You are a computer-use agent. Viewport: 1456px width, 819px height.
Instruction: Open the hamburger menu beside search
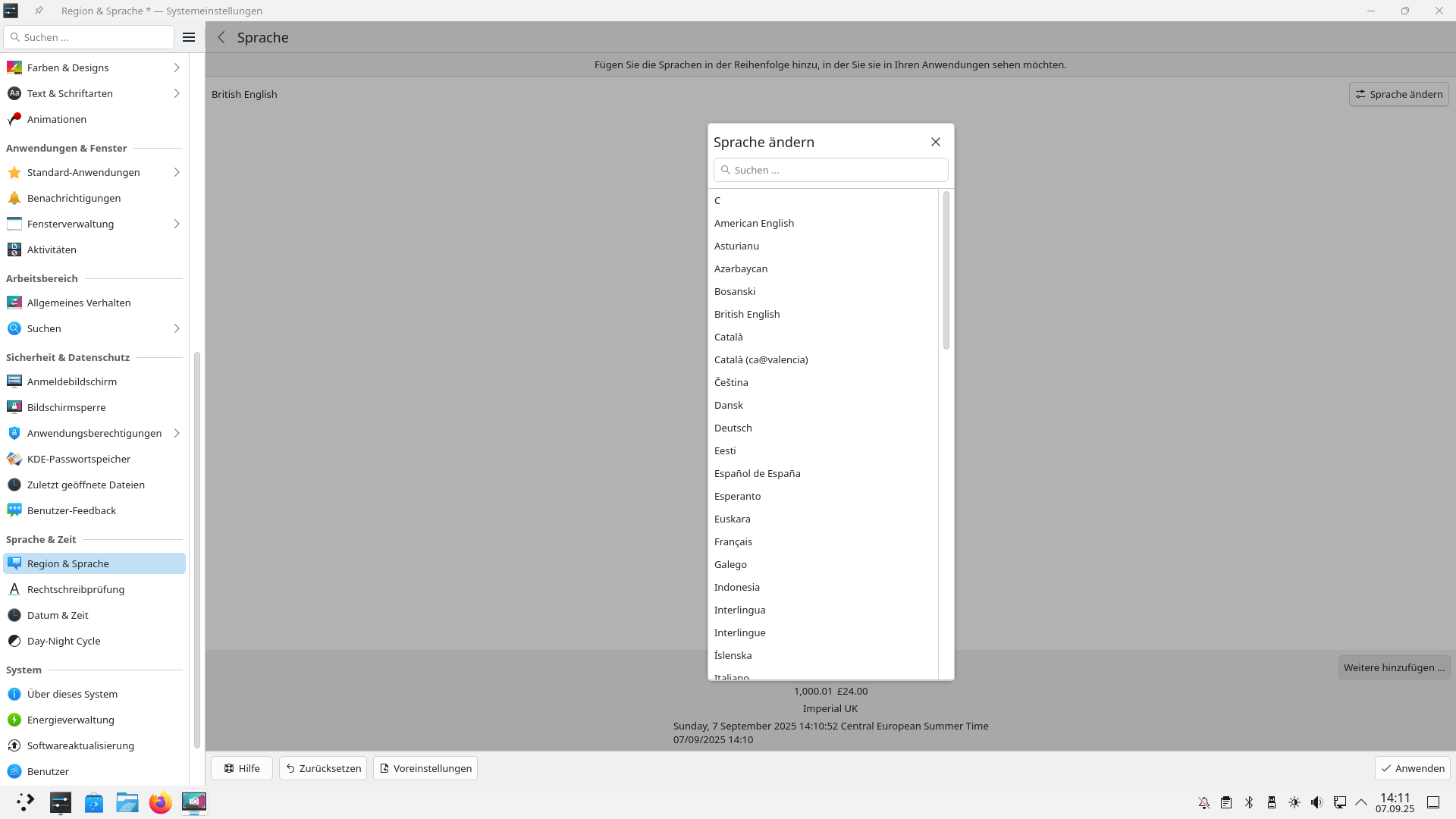coord(189,37)
